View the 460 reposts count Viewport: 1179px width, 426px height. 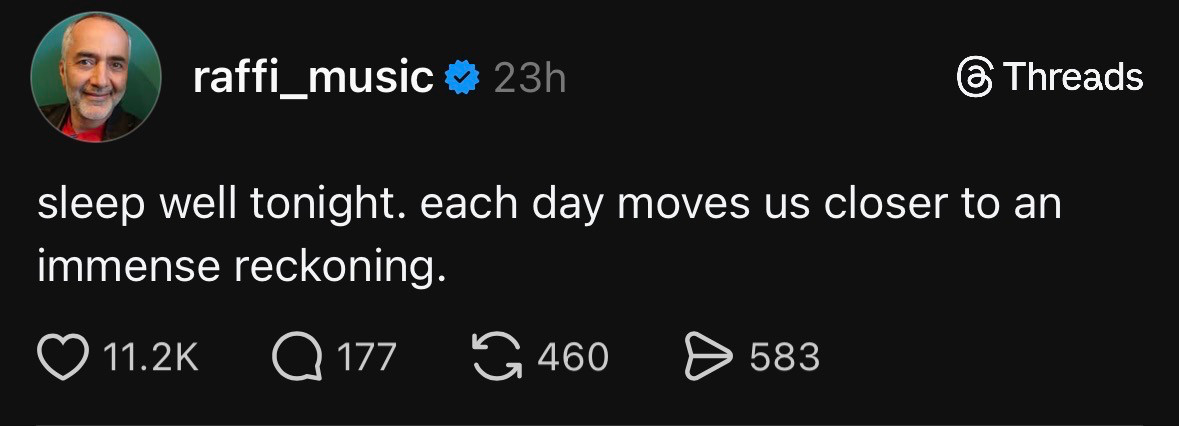(573, 357)
